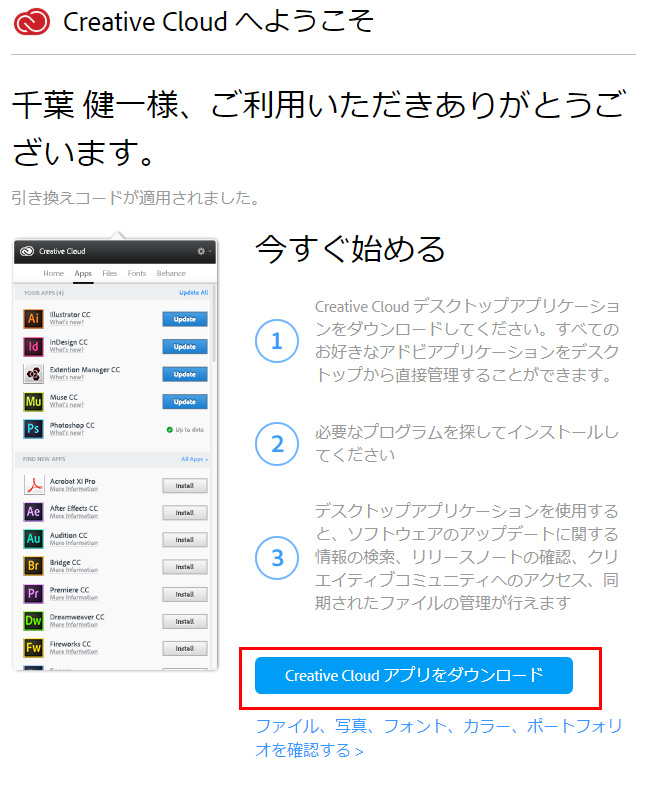Switch to the Files tab
Image resolution: width=646 pixels, height=786 pixels.
click(109, 273)
